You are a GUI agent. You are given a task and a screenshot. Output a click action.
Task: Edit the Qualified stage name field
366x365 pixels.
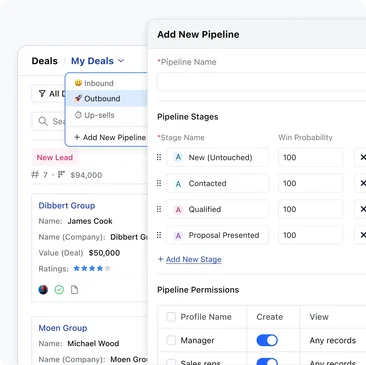coord(218,209)
